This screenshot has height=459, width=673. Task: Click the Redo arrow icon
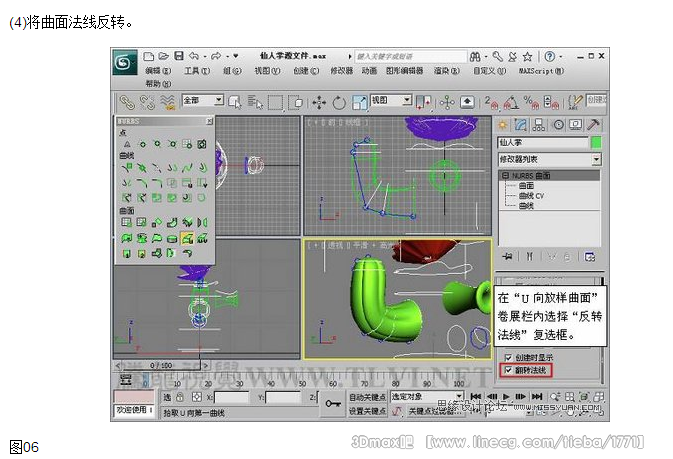[x=216, y=56]
